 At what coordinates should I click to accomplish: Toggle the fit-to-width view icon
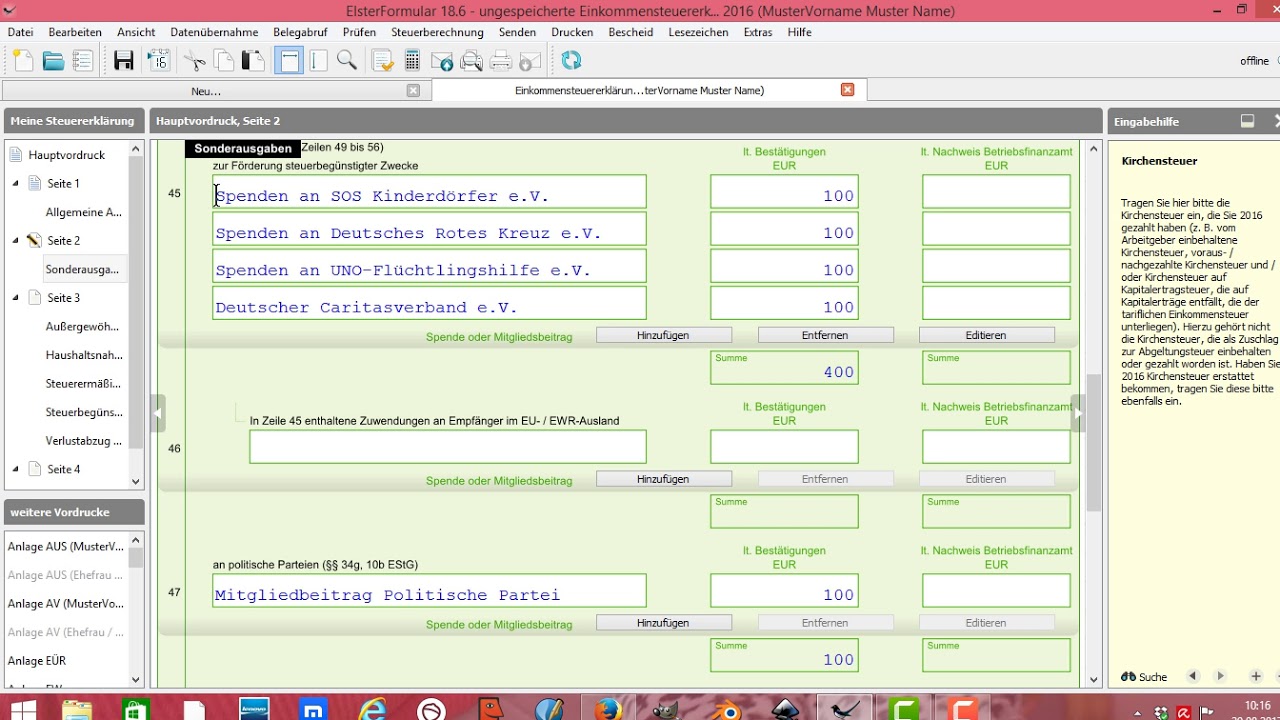click(289, 61)
